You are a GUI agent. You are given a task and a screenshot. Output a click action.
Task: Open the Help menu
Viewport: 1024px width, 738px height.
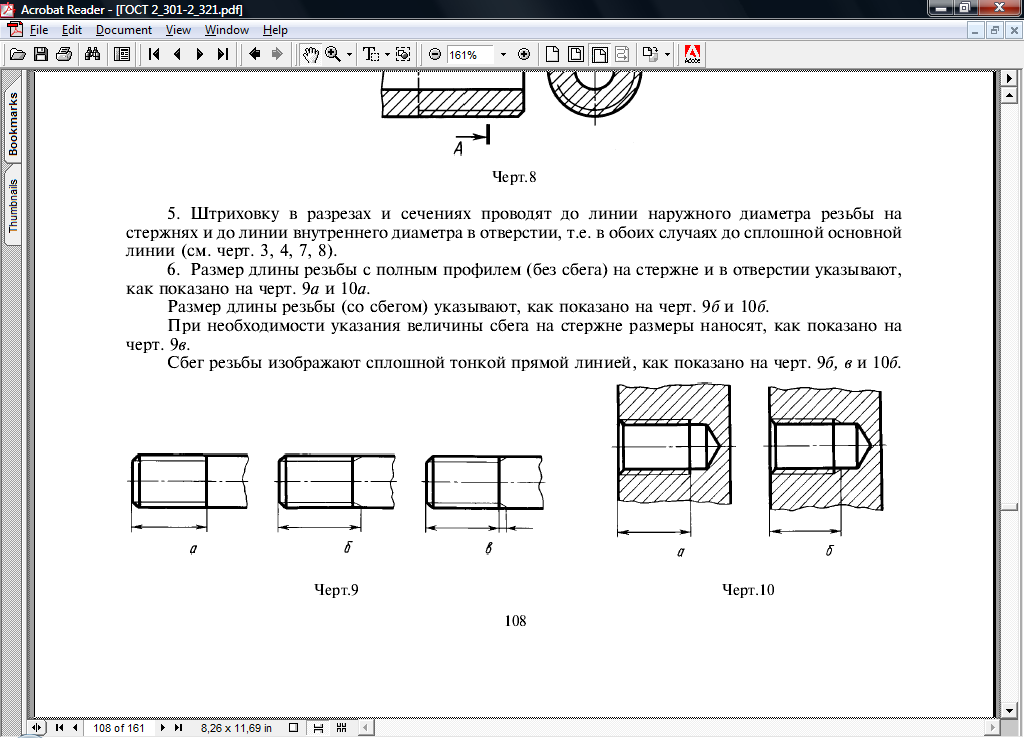[275, 30]
